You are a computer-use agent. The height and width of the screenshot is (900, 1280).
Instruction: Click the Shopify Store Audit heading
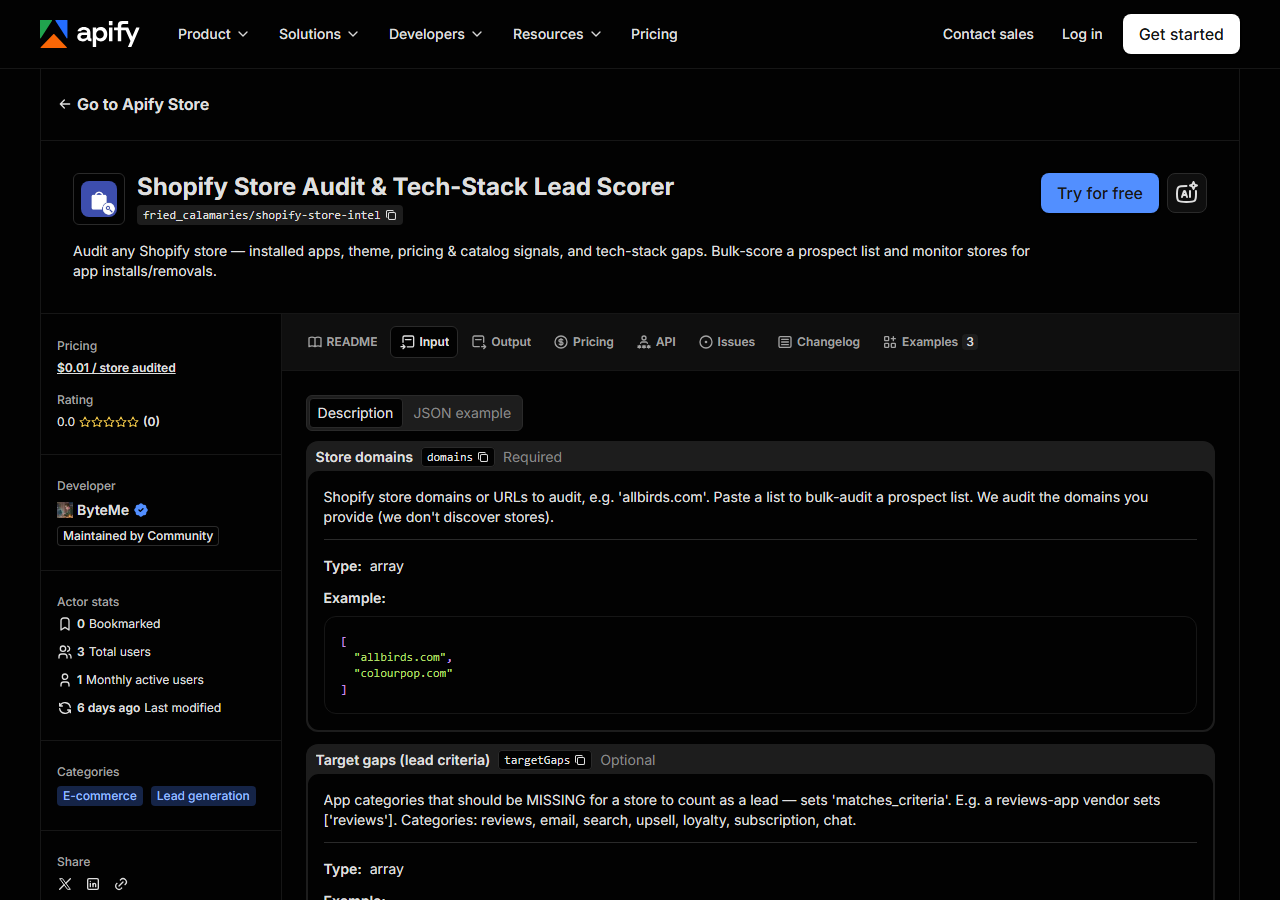click(x=406, y=187)
